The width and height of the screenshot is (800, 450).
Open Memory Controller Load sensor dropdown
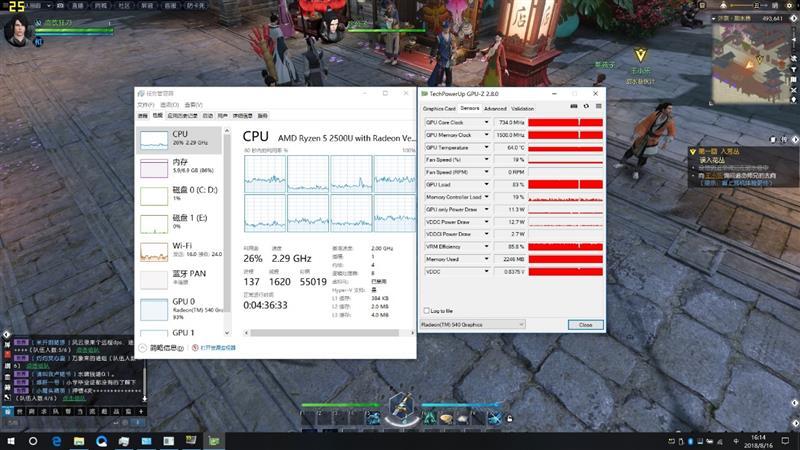click(x=486, y=197)
